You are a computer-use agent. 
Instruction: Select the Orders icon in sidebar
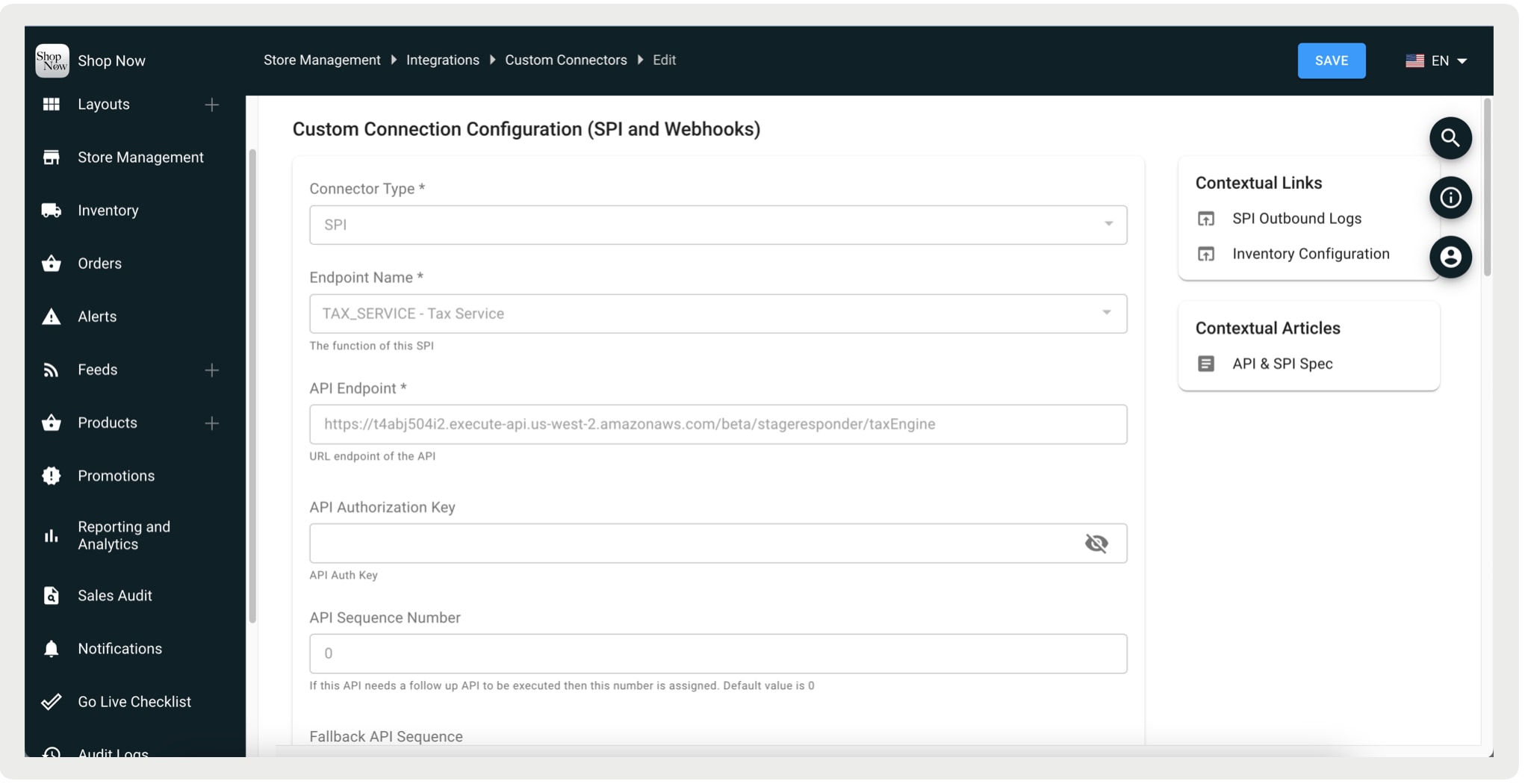coord(51,263)
